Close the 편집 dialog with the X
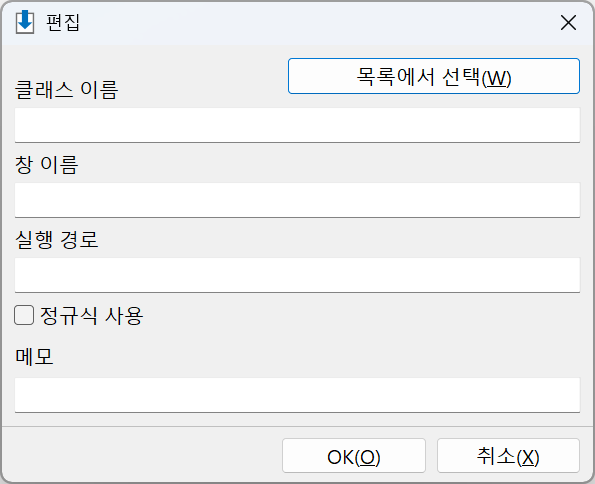Screen dimensions: 595x484 [568, 23]
